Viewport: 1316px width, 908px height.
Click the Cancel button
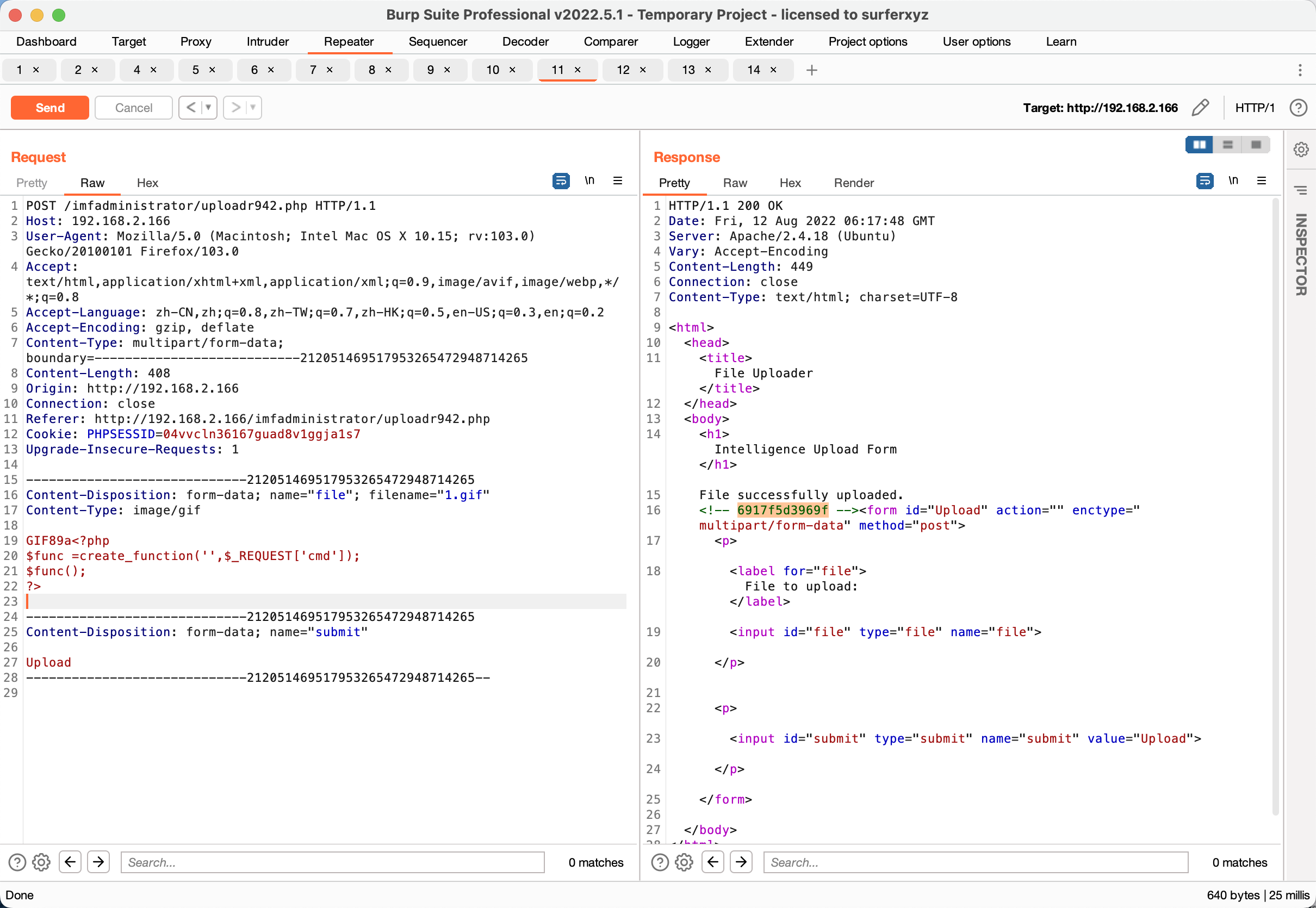pyautogui.click(x=134, y=108)
